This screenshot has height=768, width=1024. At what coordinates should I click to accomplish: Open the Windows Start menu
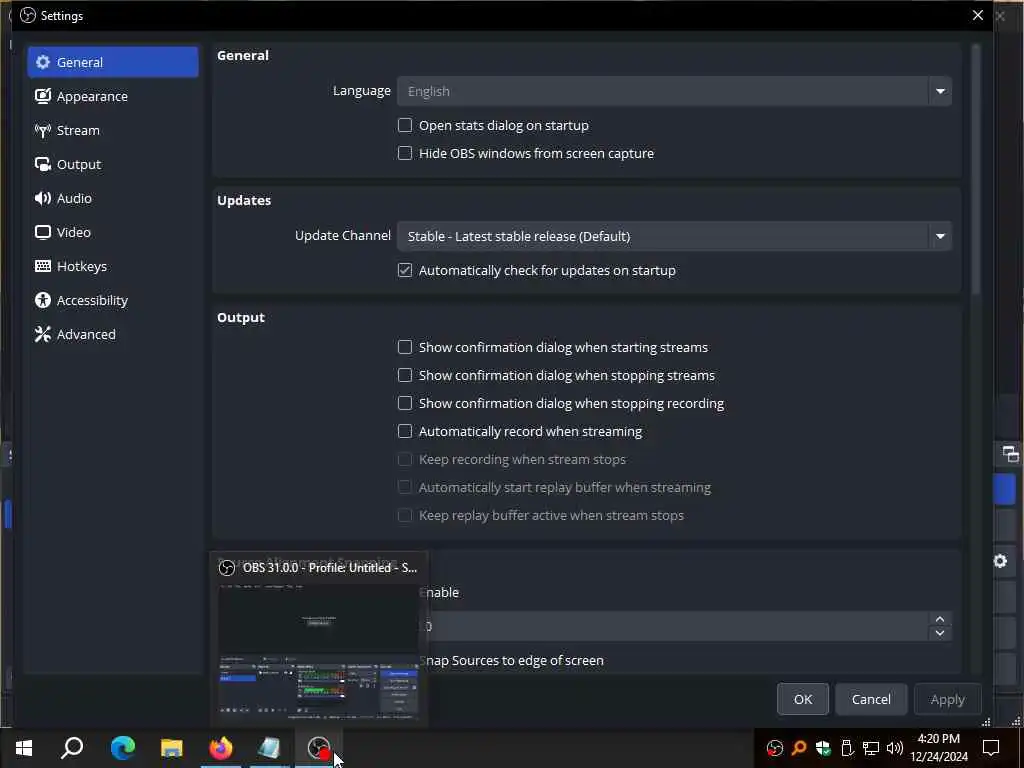click(24, 748)
